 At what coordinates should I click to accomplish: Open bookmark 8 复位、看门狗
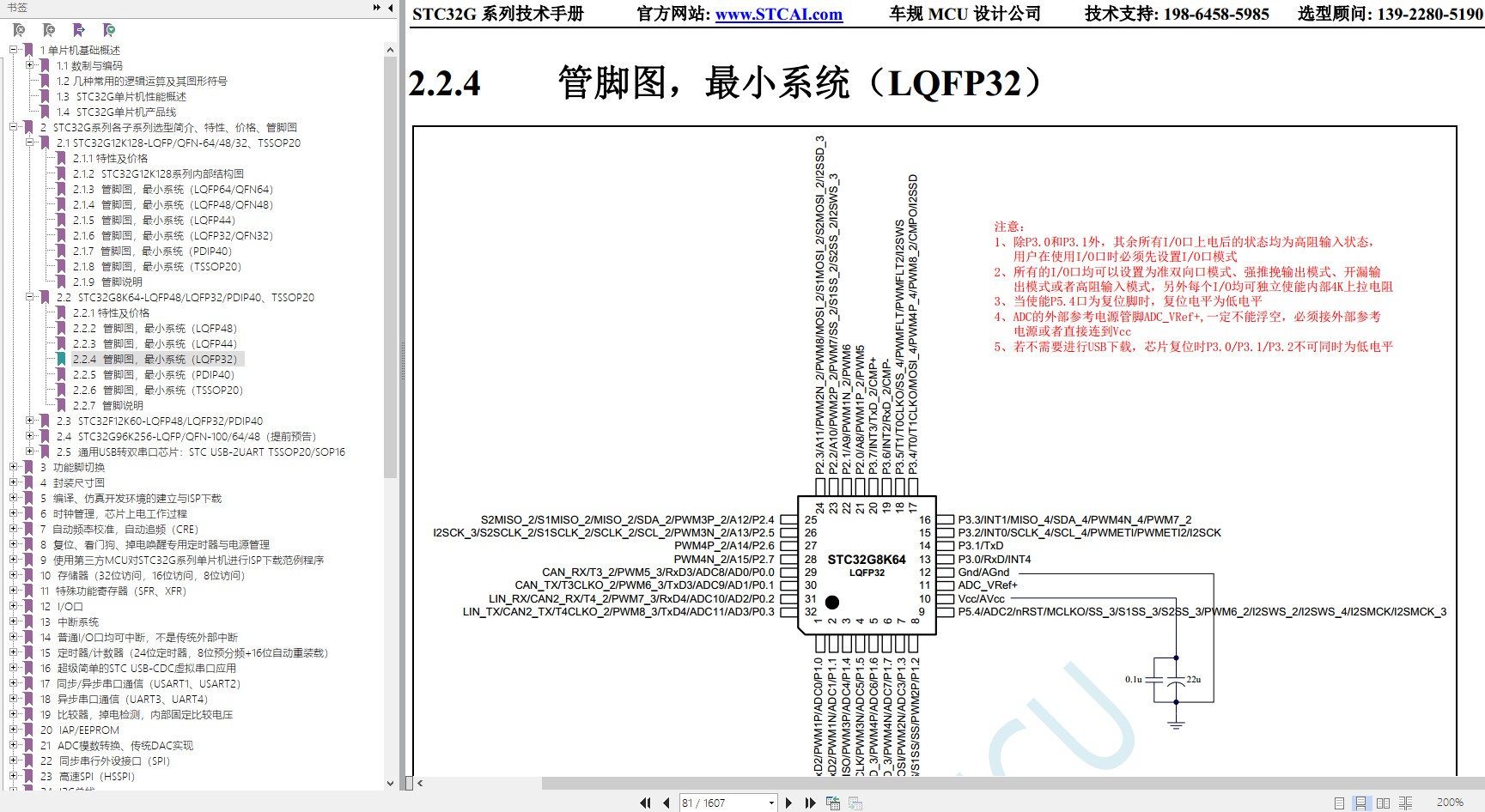pyautogui.click(x=155, y=545)
